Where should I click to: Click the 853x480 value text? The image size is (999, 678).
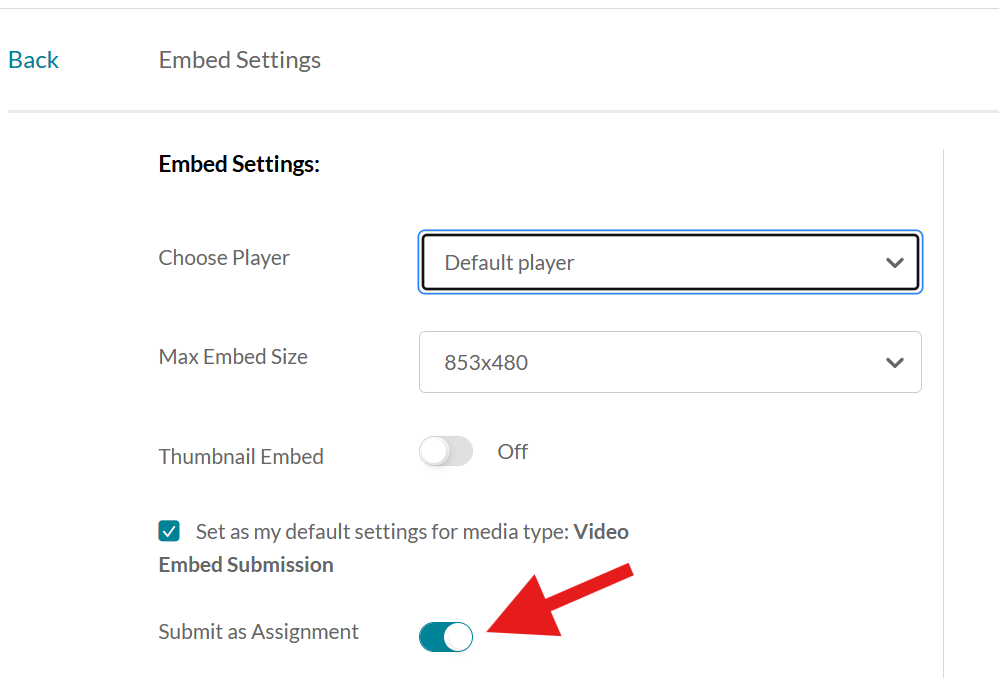486,363
